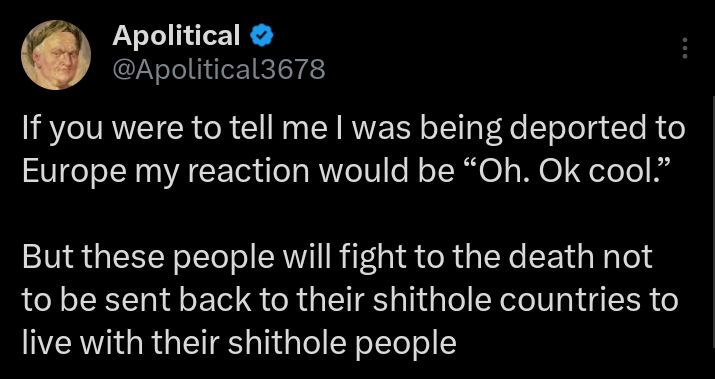Open the three-dot more options menu

684,48
